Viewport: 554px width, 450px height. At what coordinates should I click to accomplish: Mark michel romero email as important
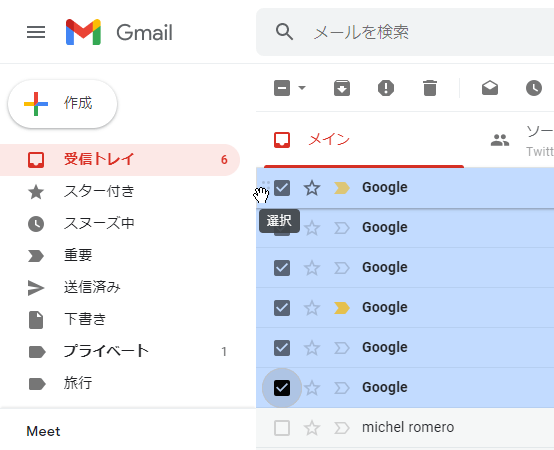click(x=342, y=428)
